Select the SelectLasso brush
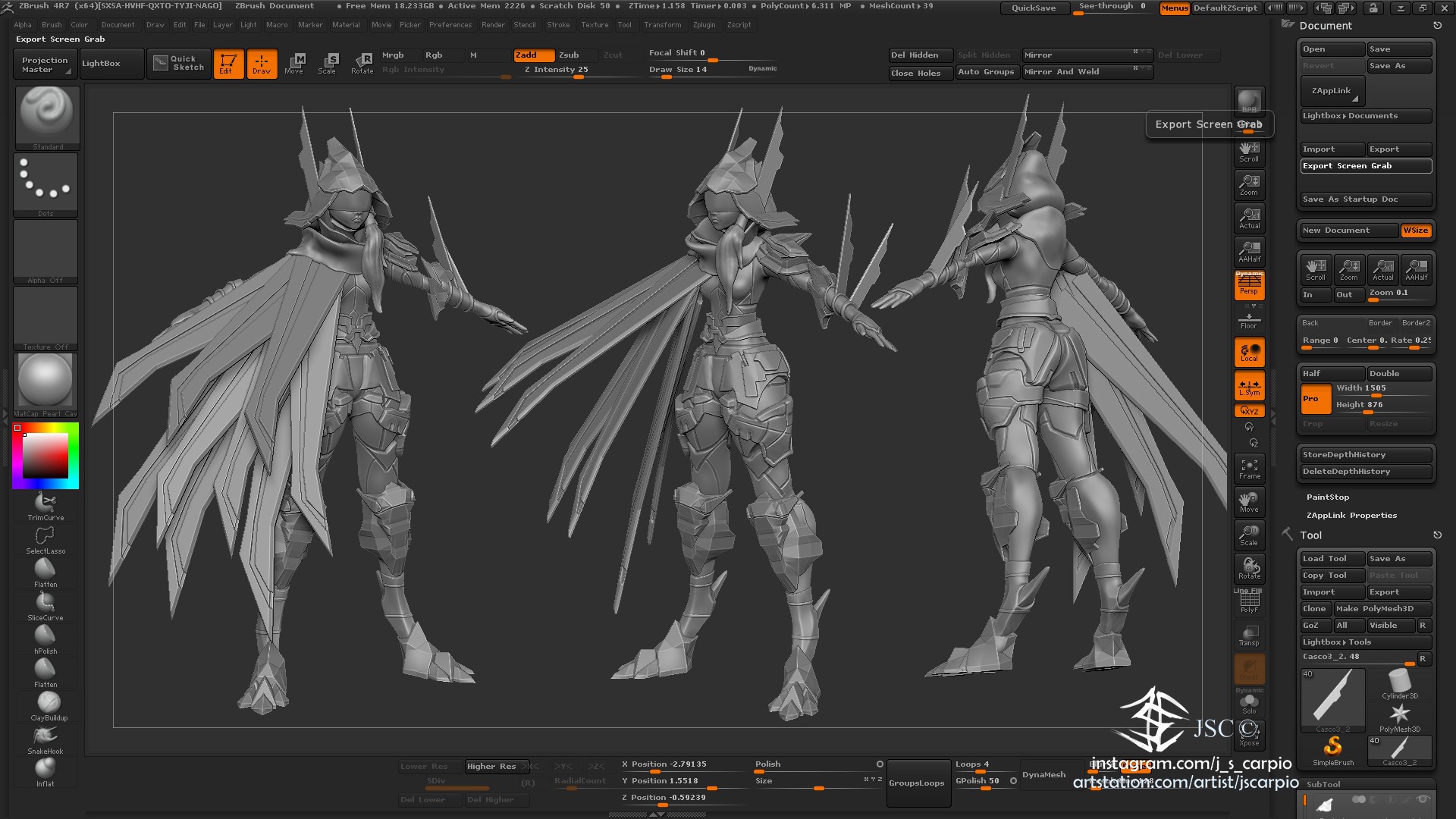 45,541
